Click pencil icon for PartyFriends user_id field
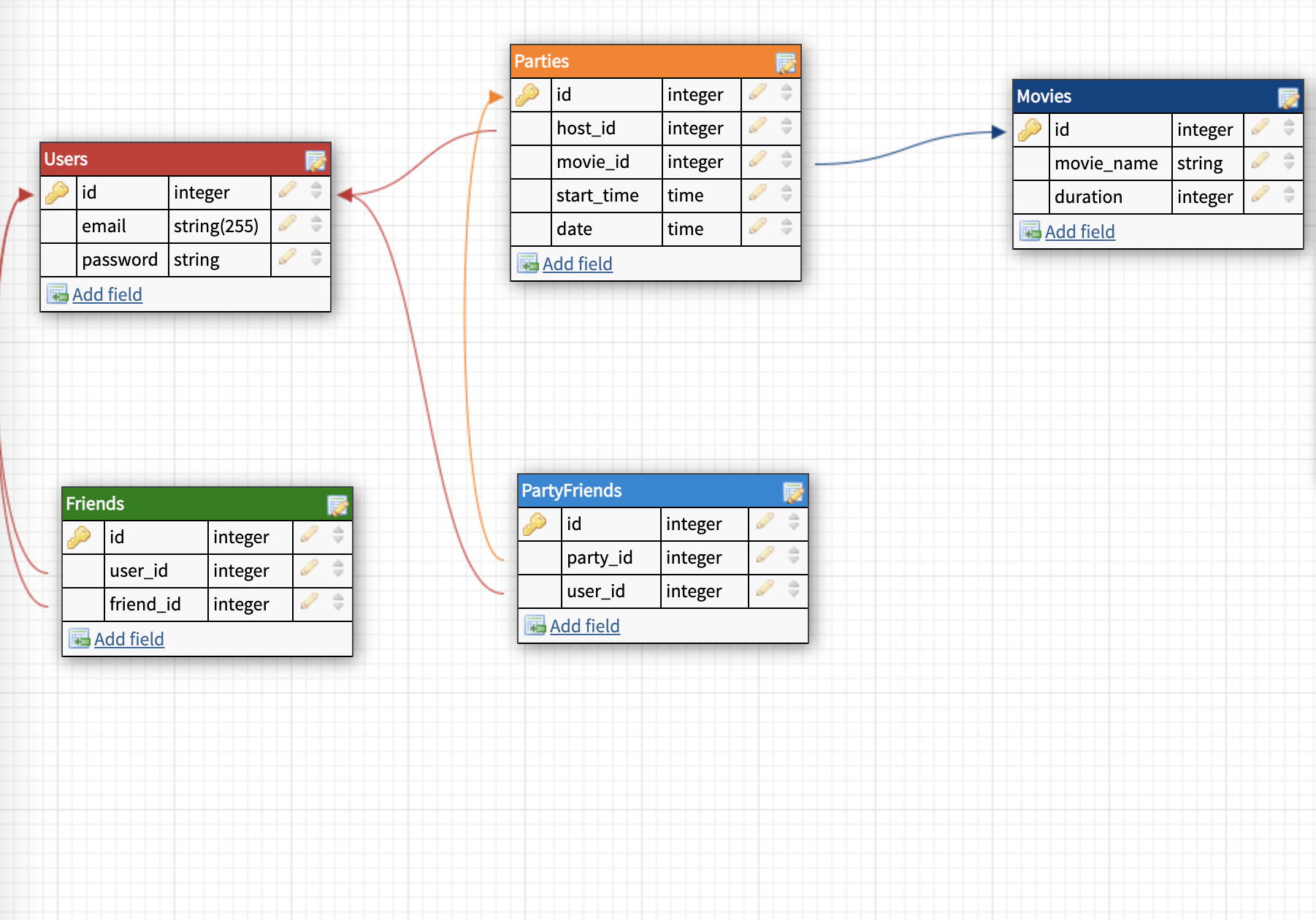 pos(765,589)
